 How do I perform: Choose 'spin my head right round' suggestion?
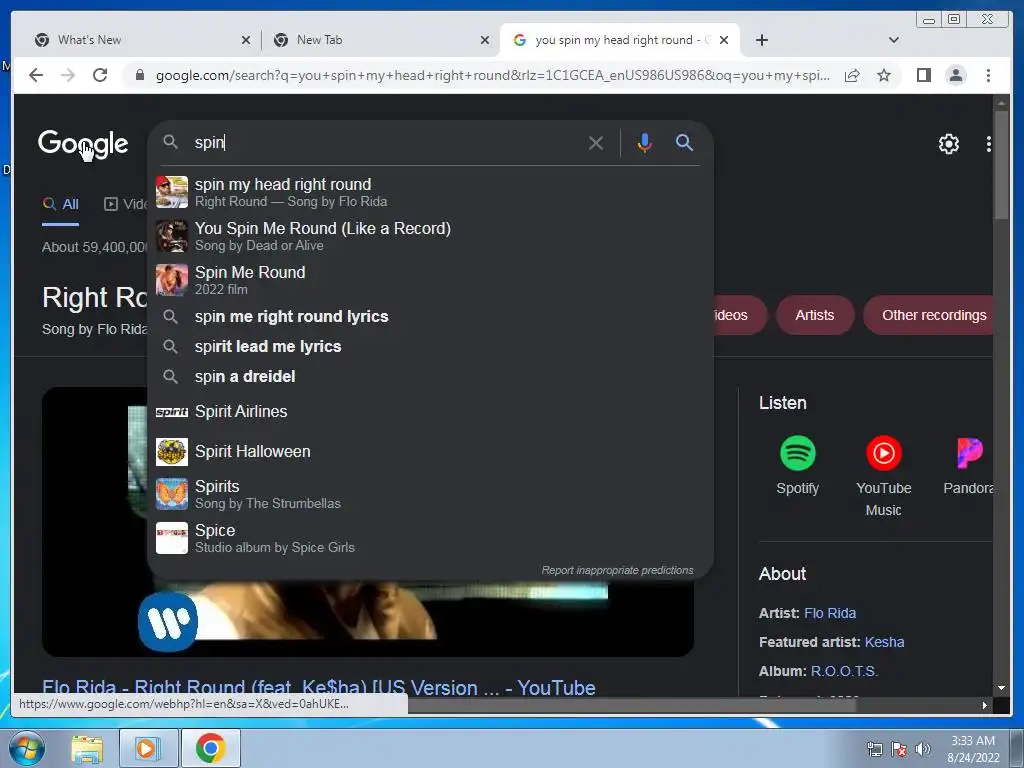[x=430, y=192]
